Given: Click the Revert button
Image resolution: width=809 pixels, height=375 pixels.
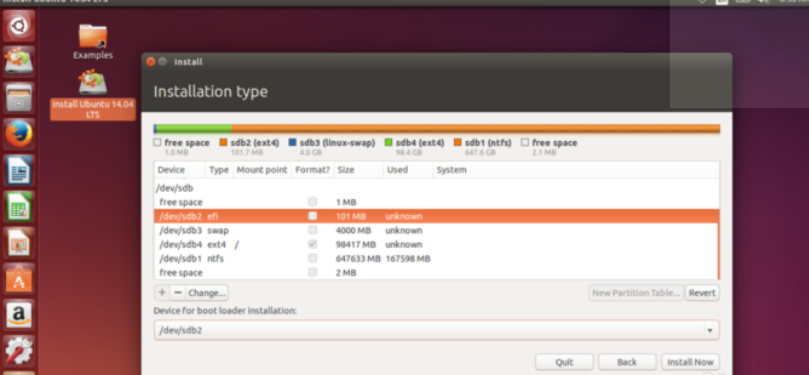Looking at the screenshot, I should (x=702, y=292).
